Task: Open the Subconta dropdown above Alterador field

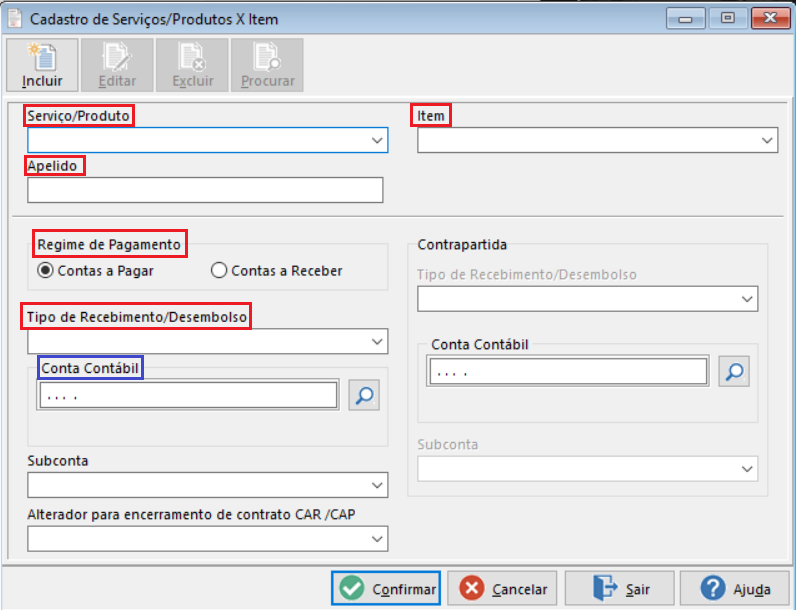Action: [x=208, y=485]
